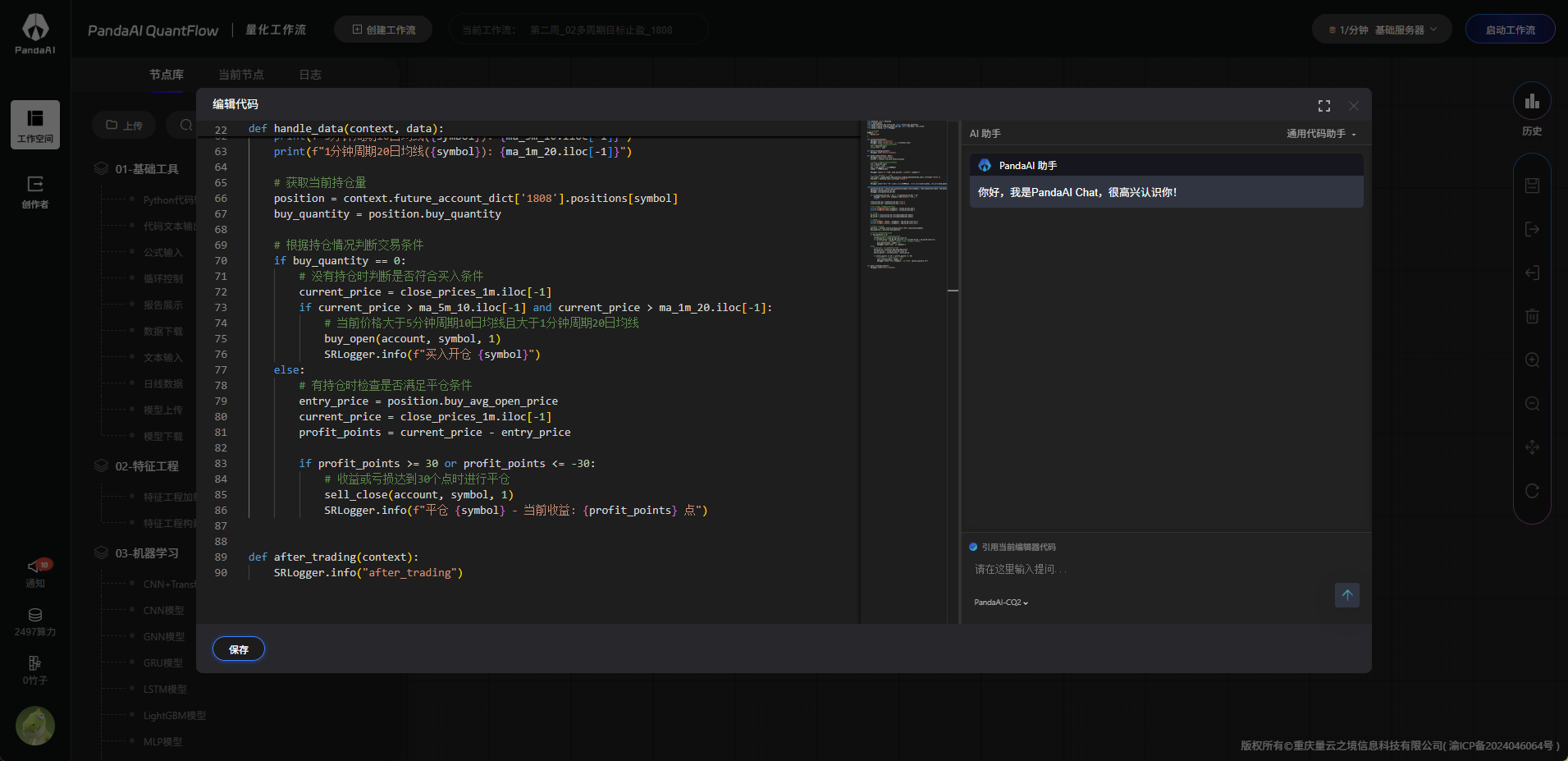Screen dimensions: 1568x761
Task: Open the 通知 notifications icon
Action: [x=35, y=572]
